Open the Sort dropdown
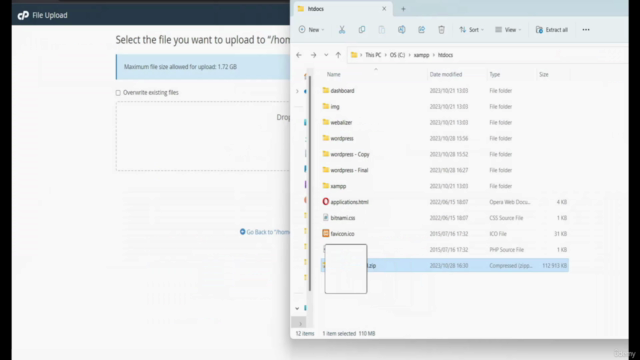Image resolution: width=640 pixels, height=360 pixels. [x=471, y=29]
